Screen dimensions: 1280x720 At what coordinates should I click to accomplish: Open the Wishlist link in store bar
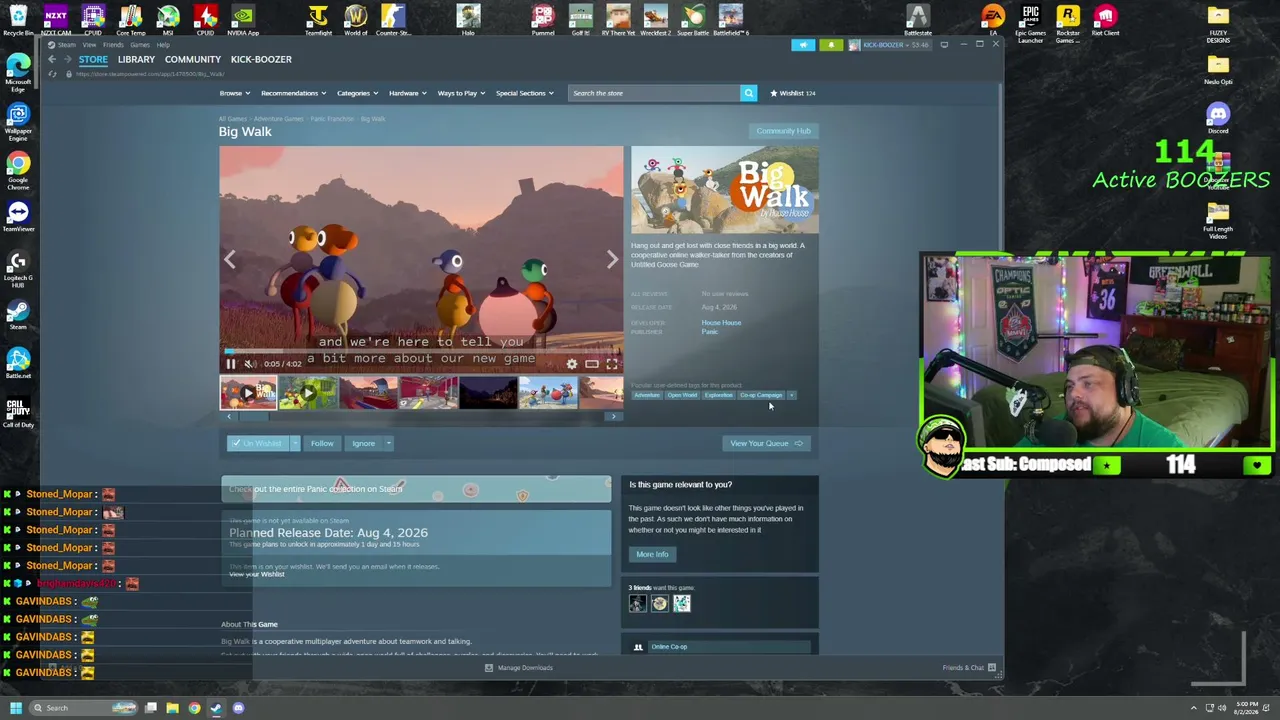792,93
